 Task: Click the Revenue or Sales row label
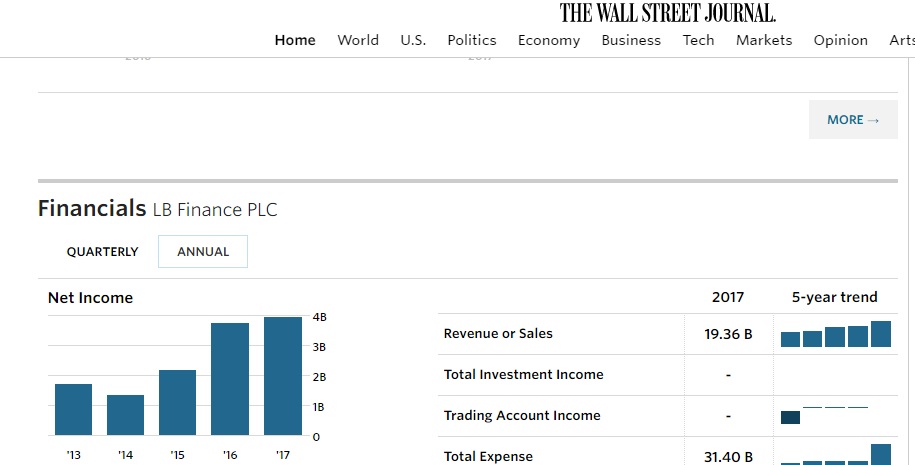tap(498, 334)
